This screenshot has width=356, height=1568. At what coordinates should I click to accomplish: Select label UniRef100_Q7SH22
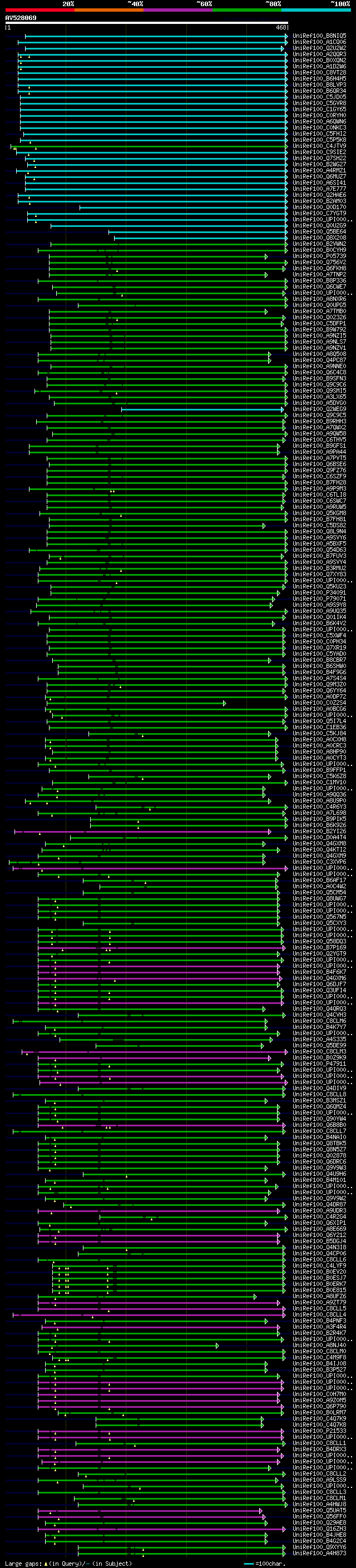click(319, 159)
